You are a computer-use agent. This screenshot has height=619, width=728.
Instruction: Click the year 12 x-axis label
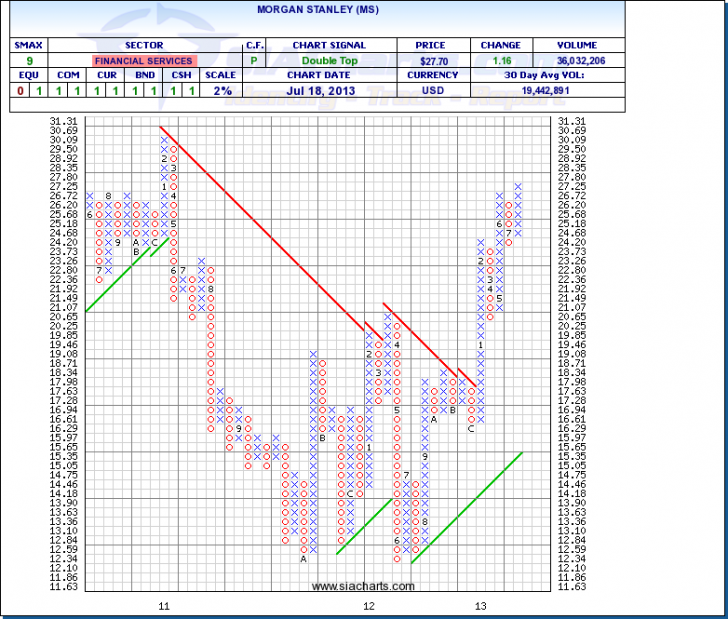[x=369, y=607]
